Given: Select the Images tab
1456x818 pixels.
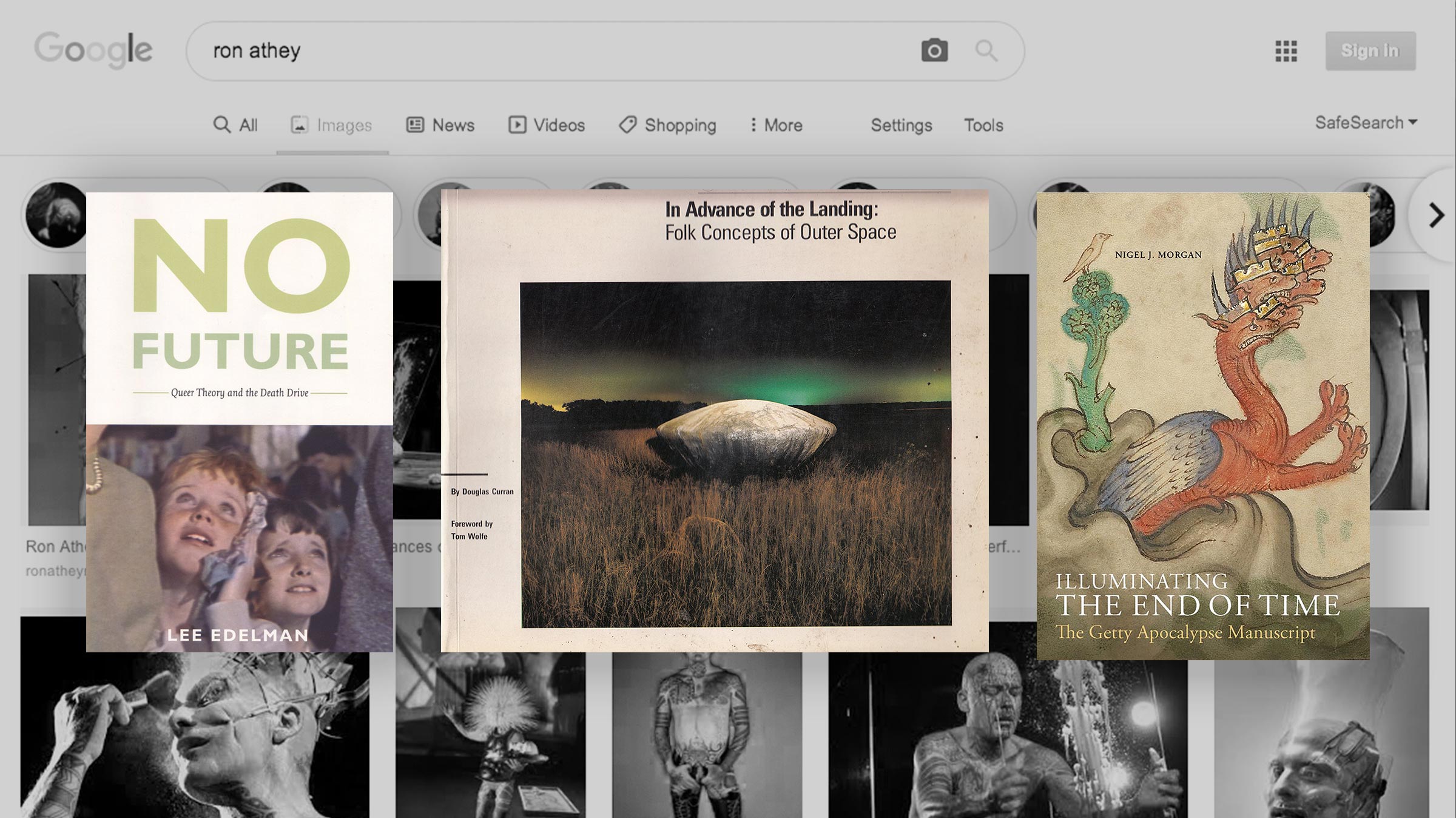Looking at the screenshot, I should click(331, 125).
